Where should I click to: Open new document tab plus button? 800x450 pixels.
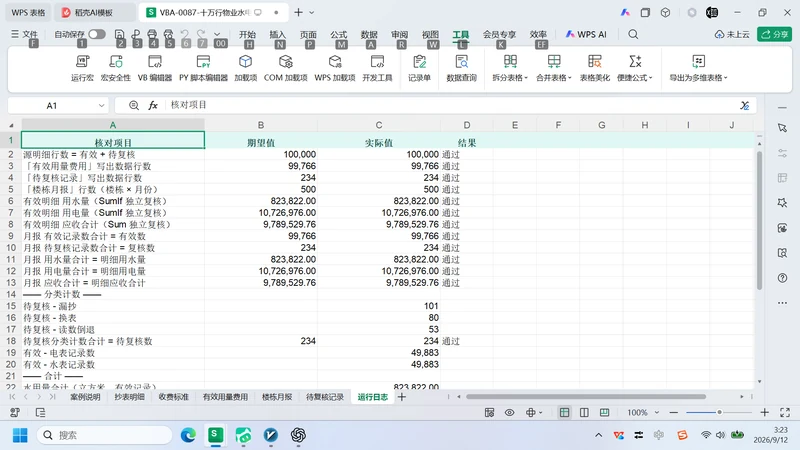298,12
